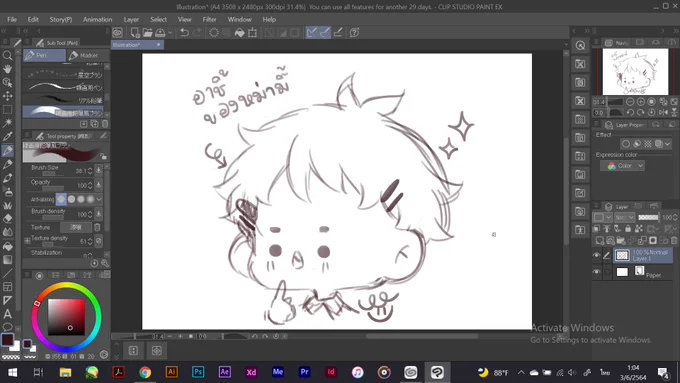Screen dimensions: 680x383
Task: Select the Hand move tool
Action: pos(7,69)
